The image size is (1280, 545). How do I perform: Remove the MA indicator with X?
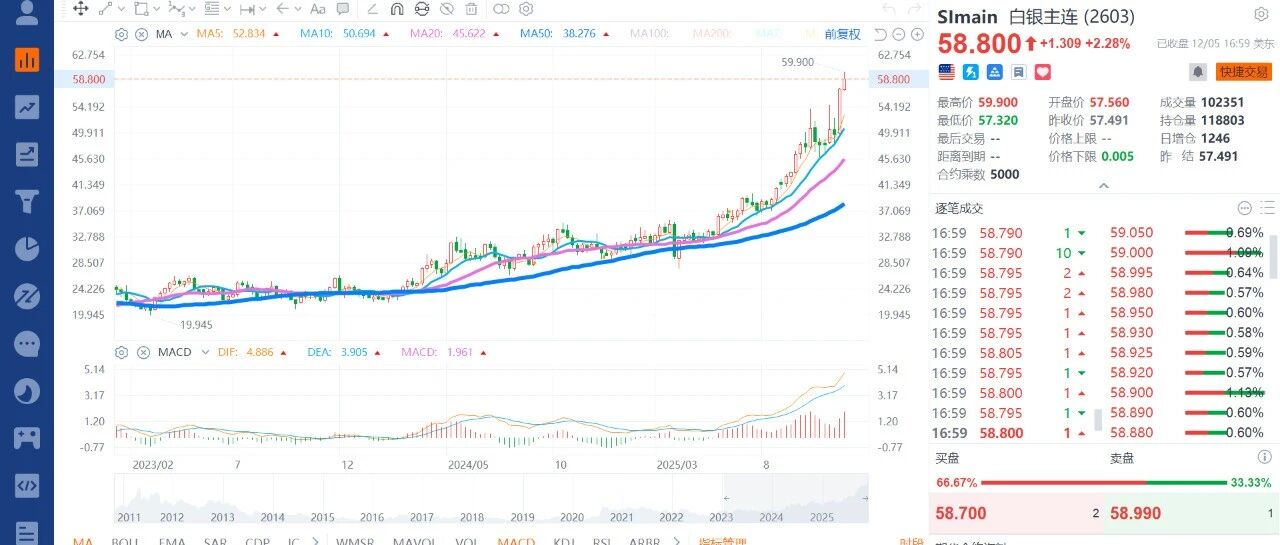click(x=141, y=34)
